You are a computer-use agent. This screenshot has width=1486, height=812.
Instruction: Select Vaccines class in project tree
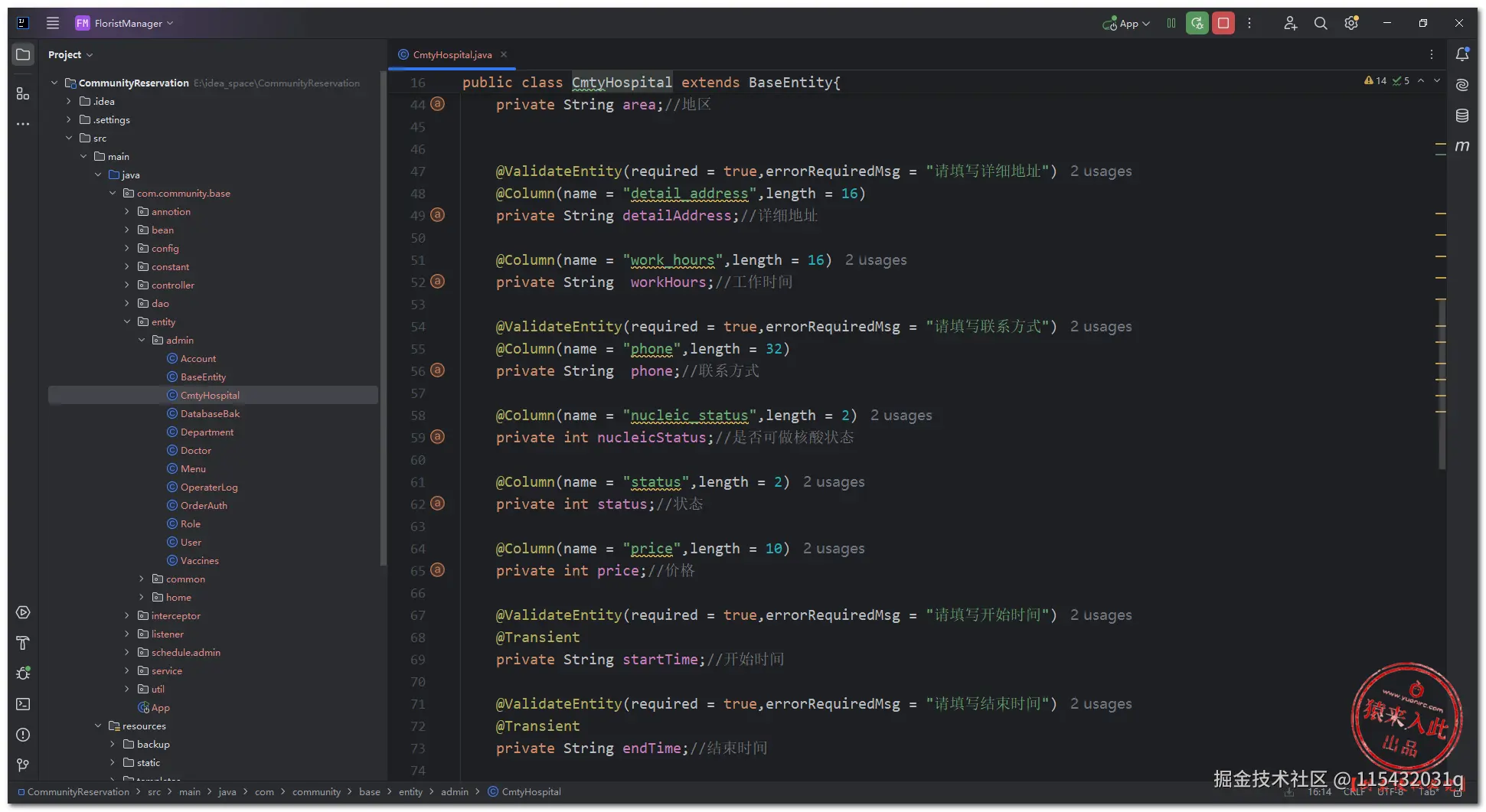(199, 560)
